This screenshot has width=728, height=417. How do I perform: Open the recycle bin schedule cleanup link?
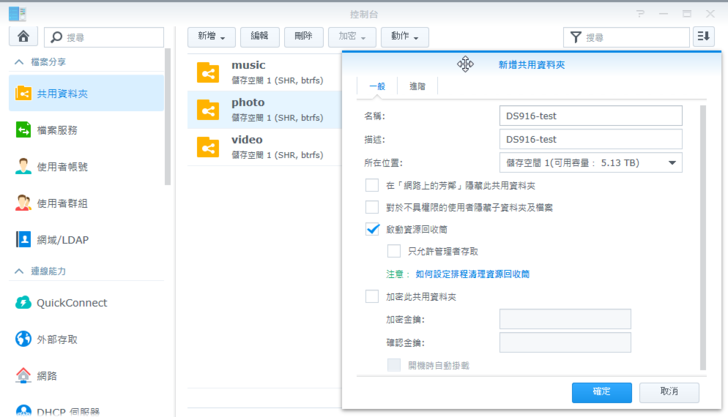click(x=472, y=273)
